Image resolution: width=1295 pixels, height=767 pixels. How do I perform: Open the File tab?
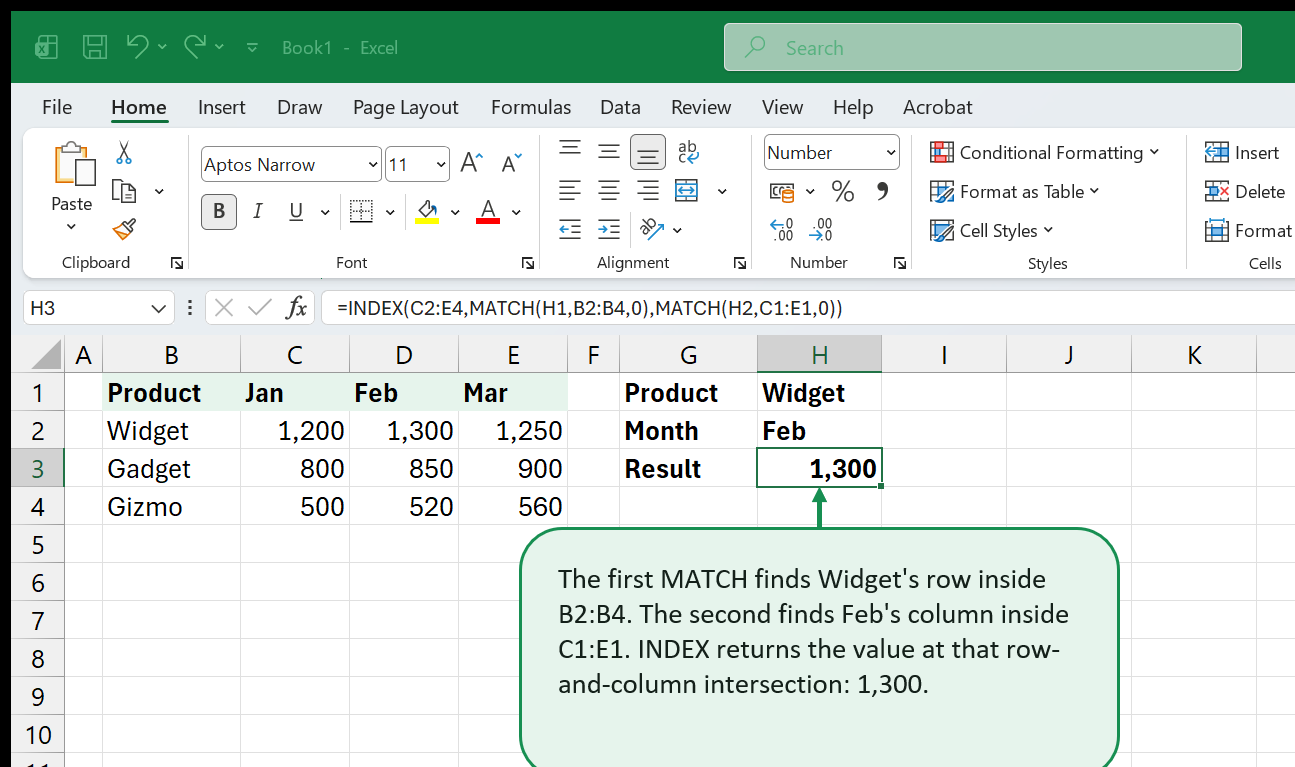click(57, 107)
